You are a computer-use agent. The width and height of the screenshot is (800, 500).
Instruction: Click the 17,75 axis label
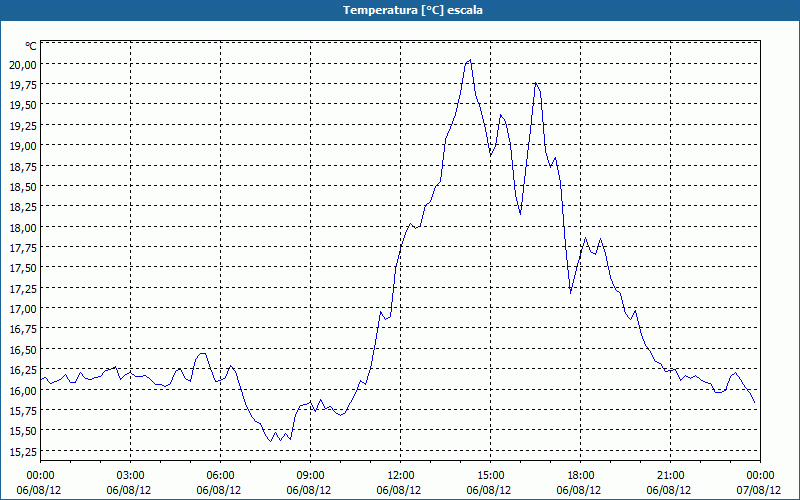[23, 248]
